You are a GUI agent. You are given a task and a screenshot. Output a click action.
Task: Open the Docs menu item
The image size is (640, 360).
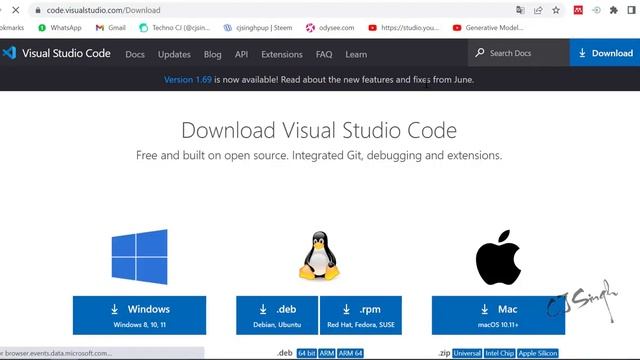(x=135, y=54)
